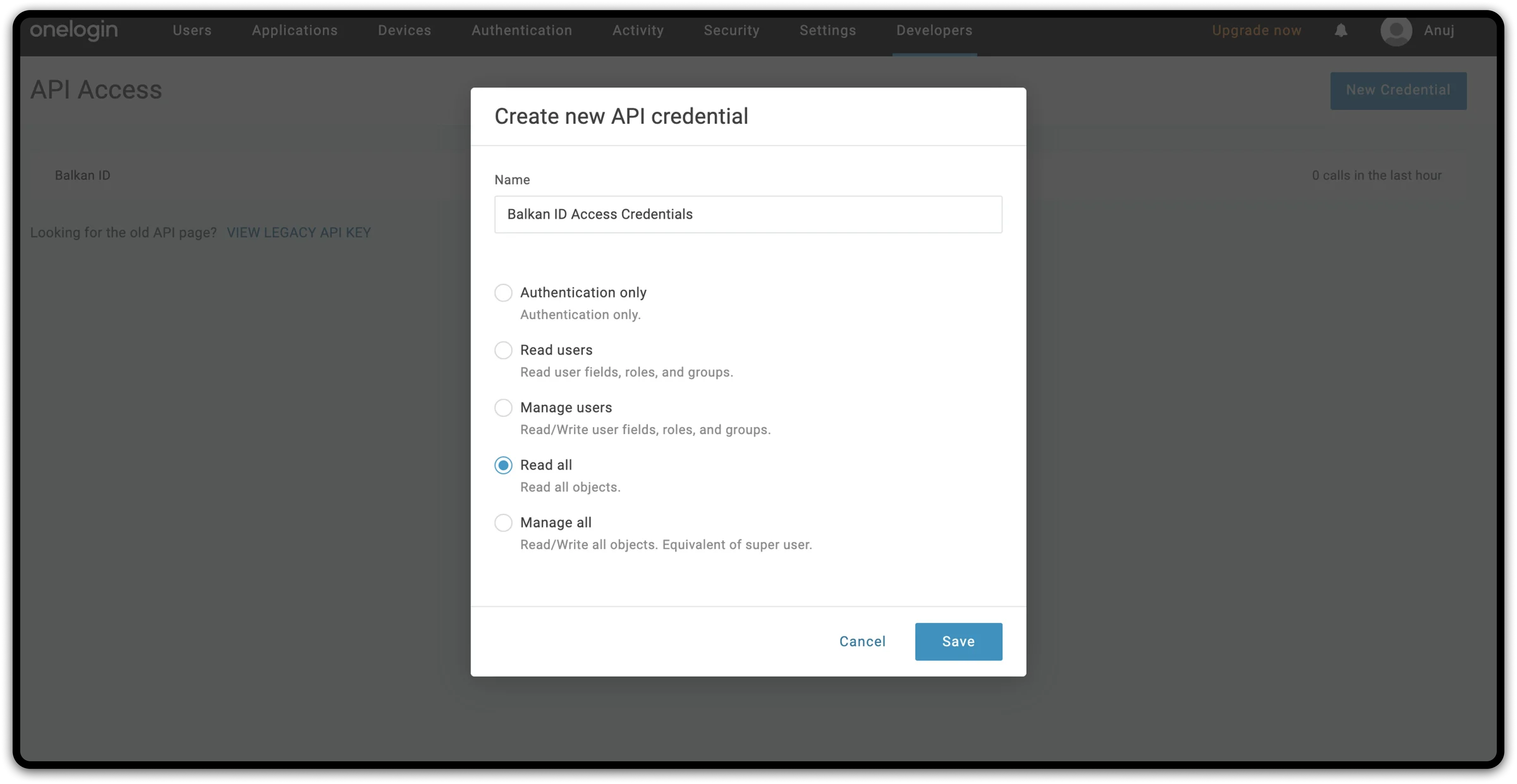Select the Read all radio option
Screen dimensions: 1517x784
[x=503, y=465]
